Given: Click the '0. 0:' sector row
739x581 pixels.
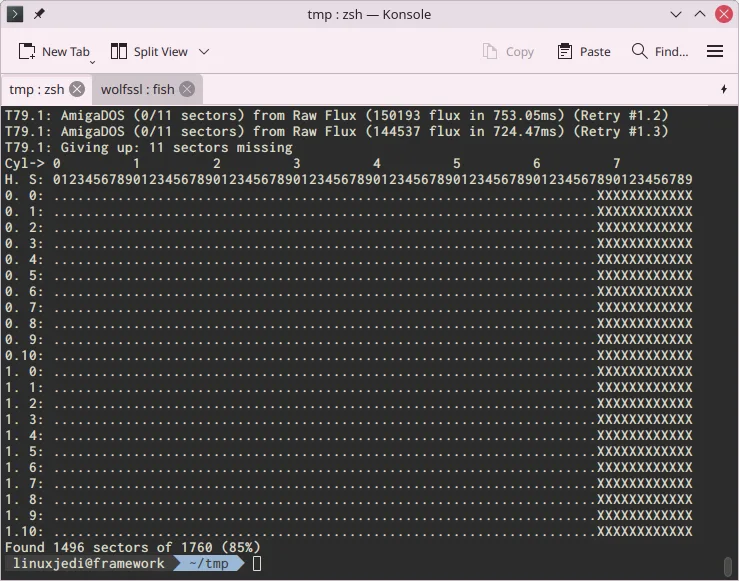Looking at the screenshot, I should 348,196.
